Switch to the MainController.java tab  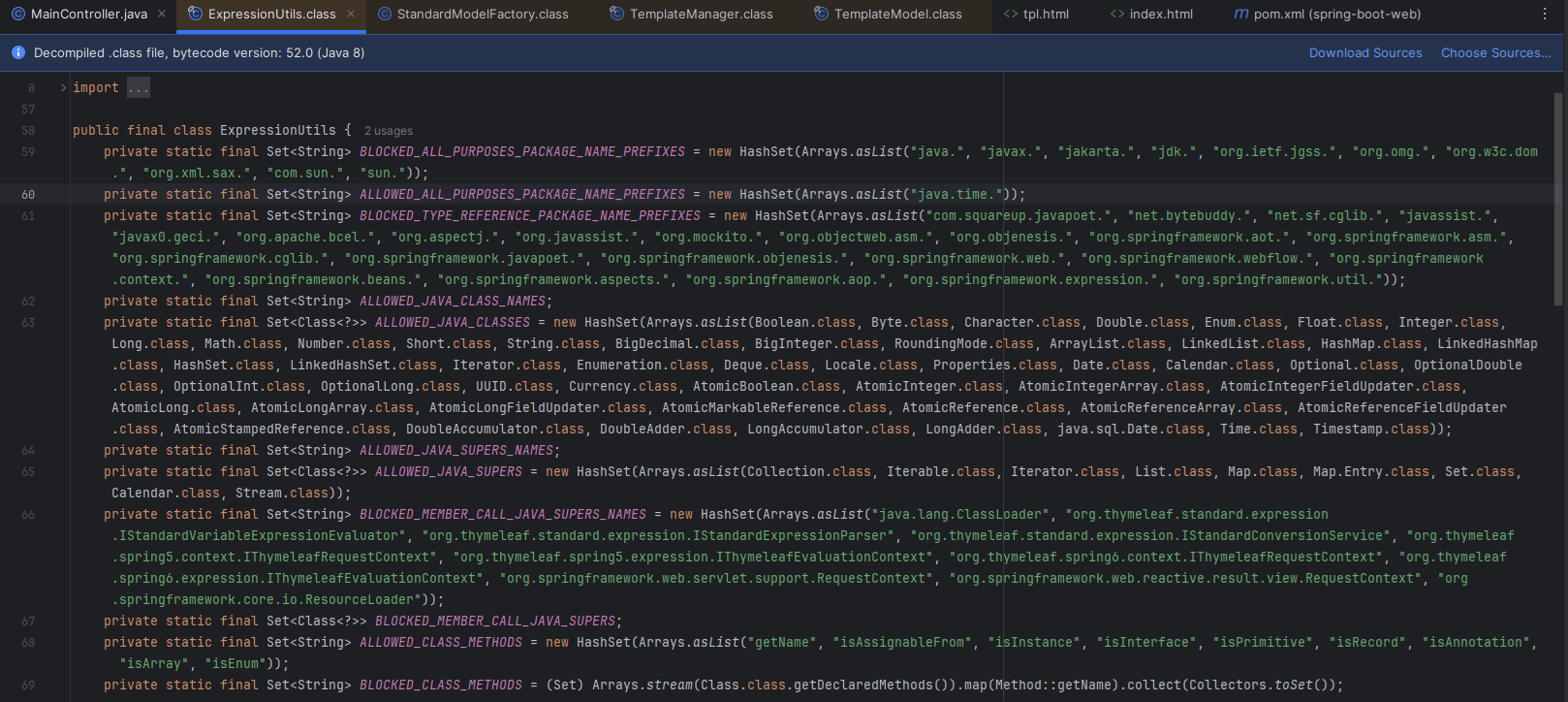[x=88, y=15]
